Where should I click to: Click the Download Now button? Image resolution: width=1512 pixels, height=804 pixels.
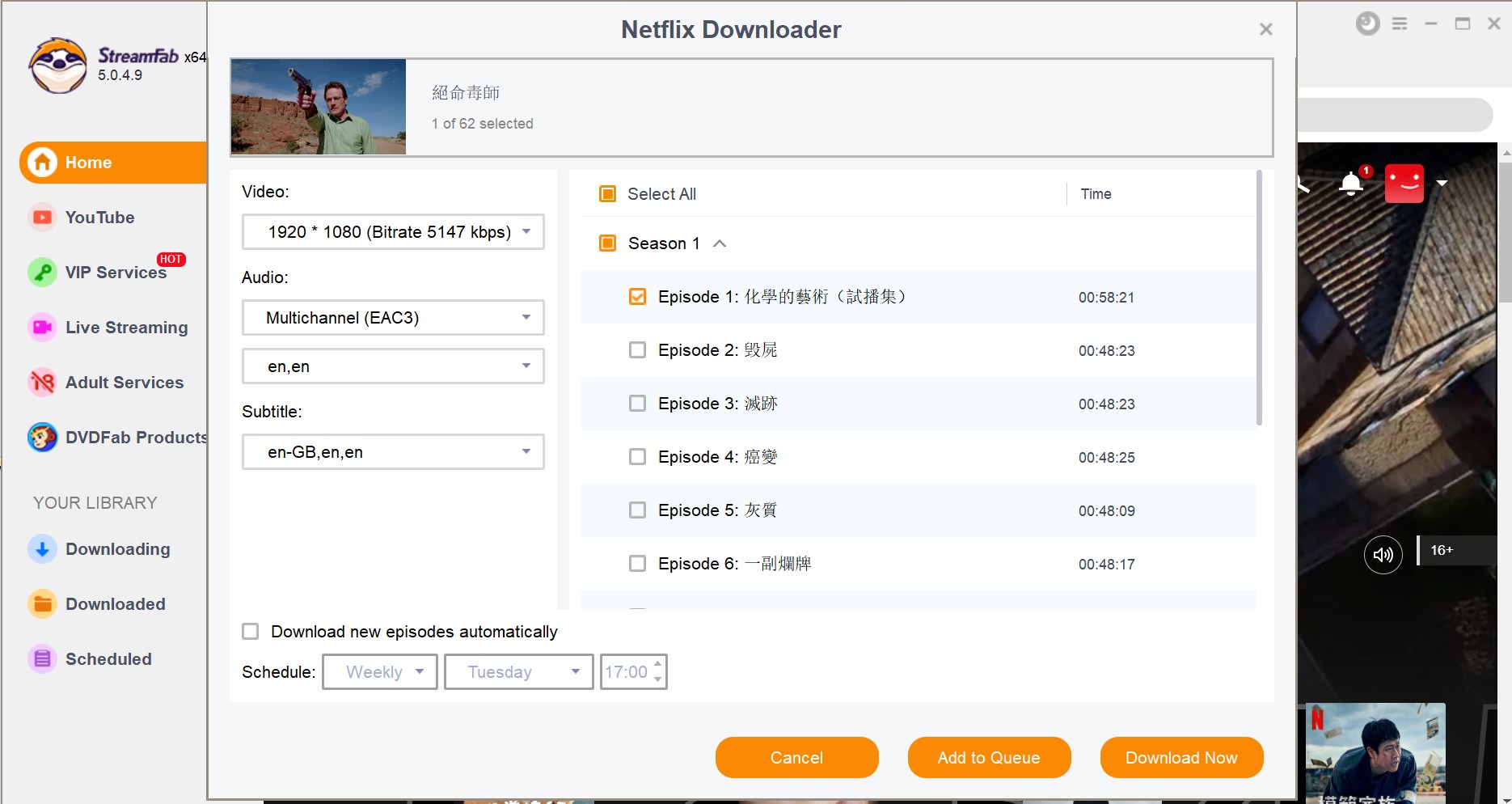click(x=1180, y=757)
